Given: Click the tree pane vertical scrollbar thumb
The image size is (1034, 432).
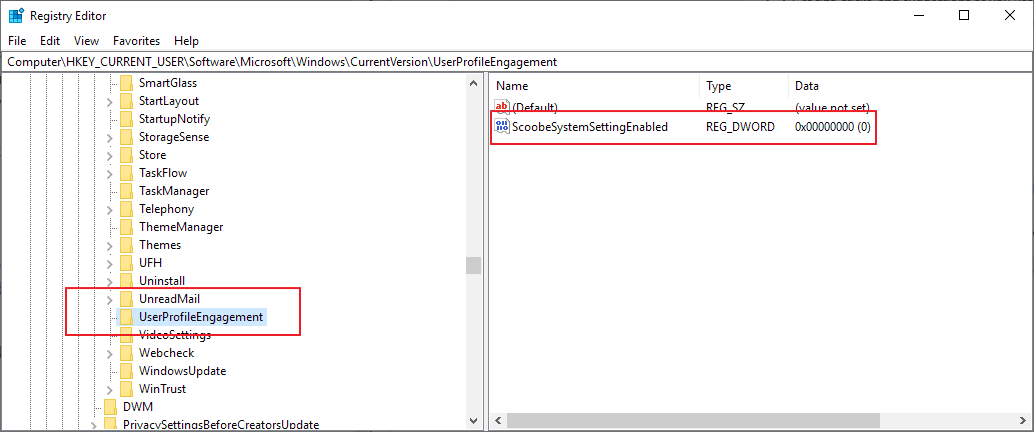Looking at the screenshot, I should click(473, 265).
